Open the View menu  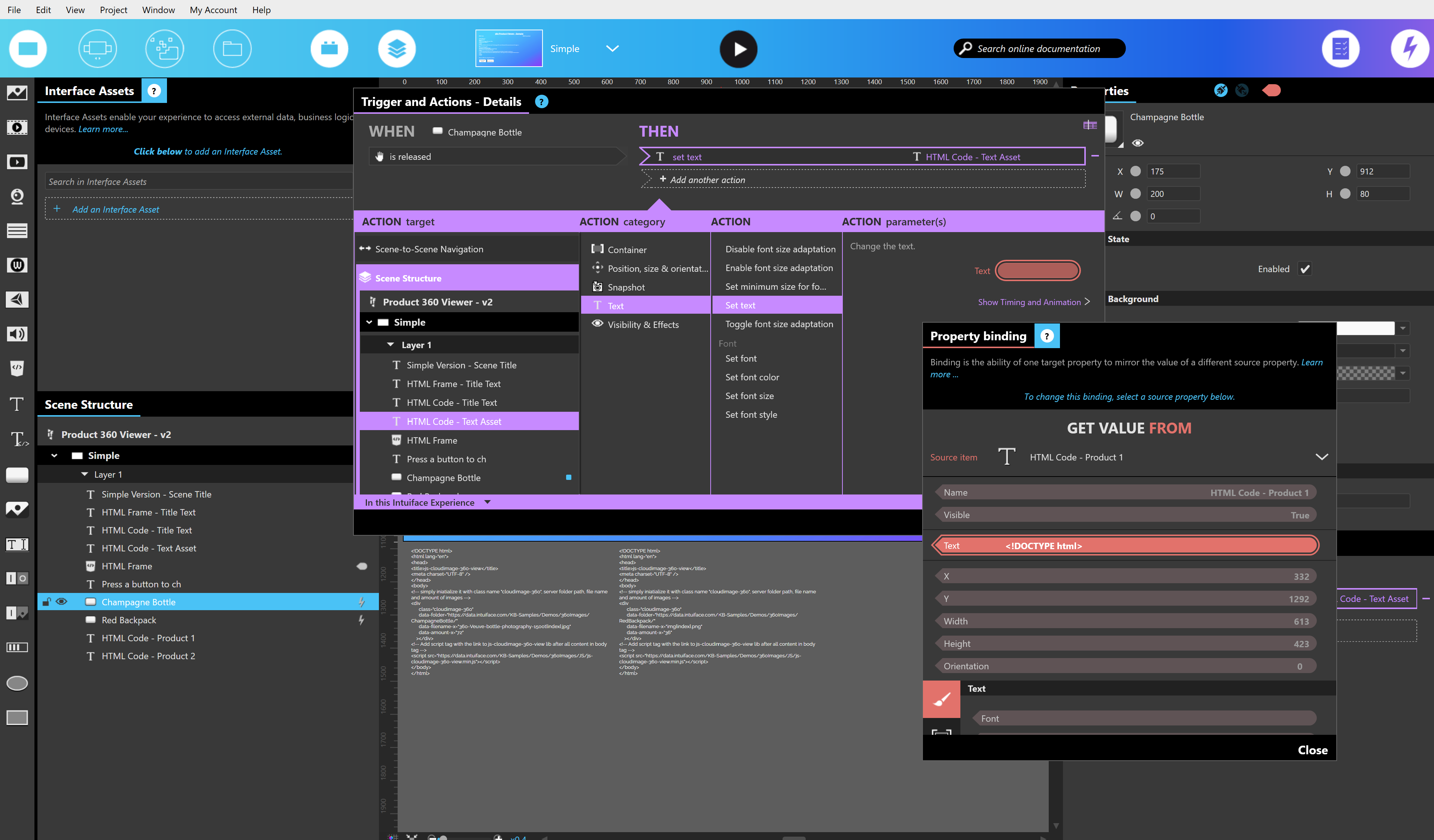[75, 10]
